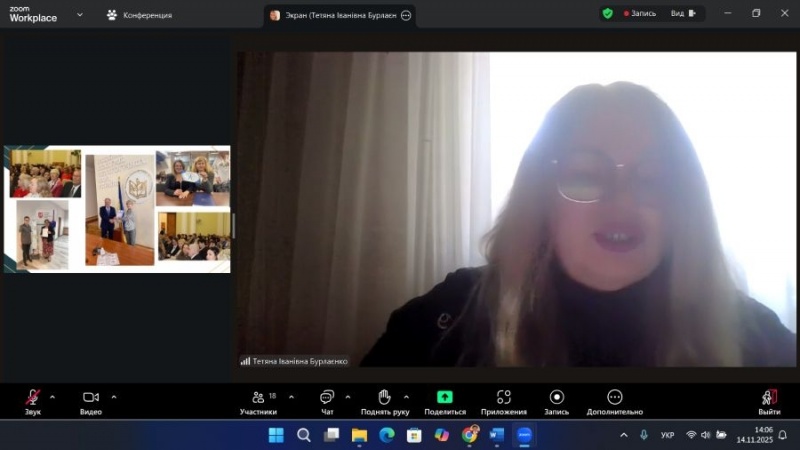Open the Zoom Workplace dropdown chevron

click(78, 18)
